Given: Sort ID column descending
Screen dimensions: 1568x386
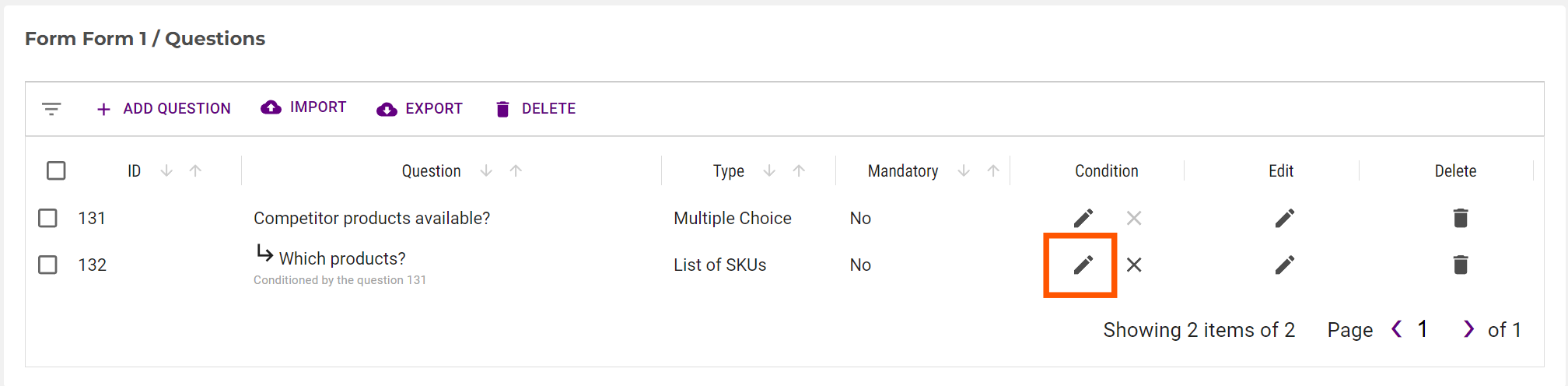Looking at the screenshot, I should (166, 170).
